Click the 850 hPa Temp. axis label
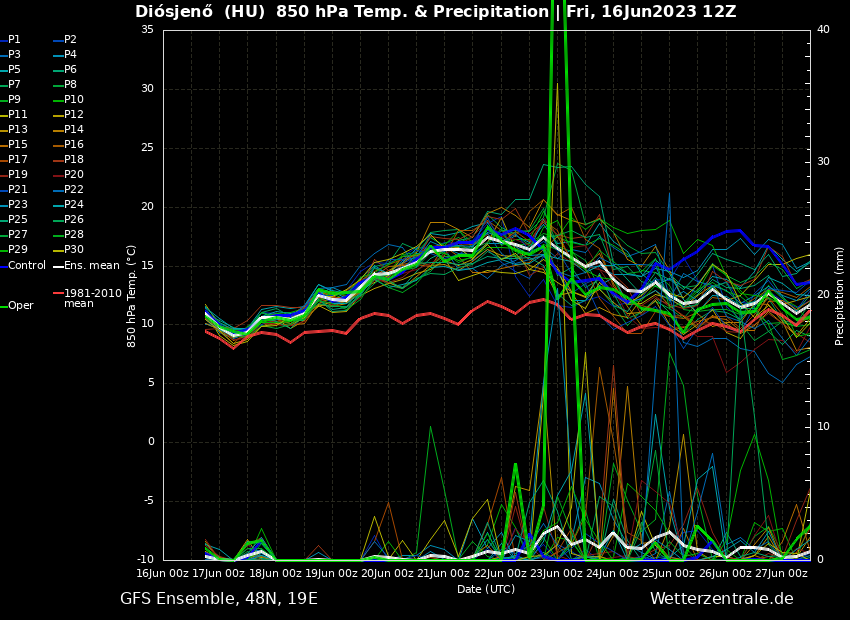 point(132,295)
